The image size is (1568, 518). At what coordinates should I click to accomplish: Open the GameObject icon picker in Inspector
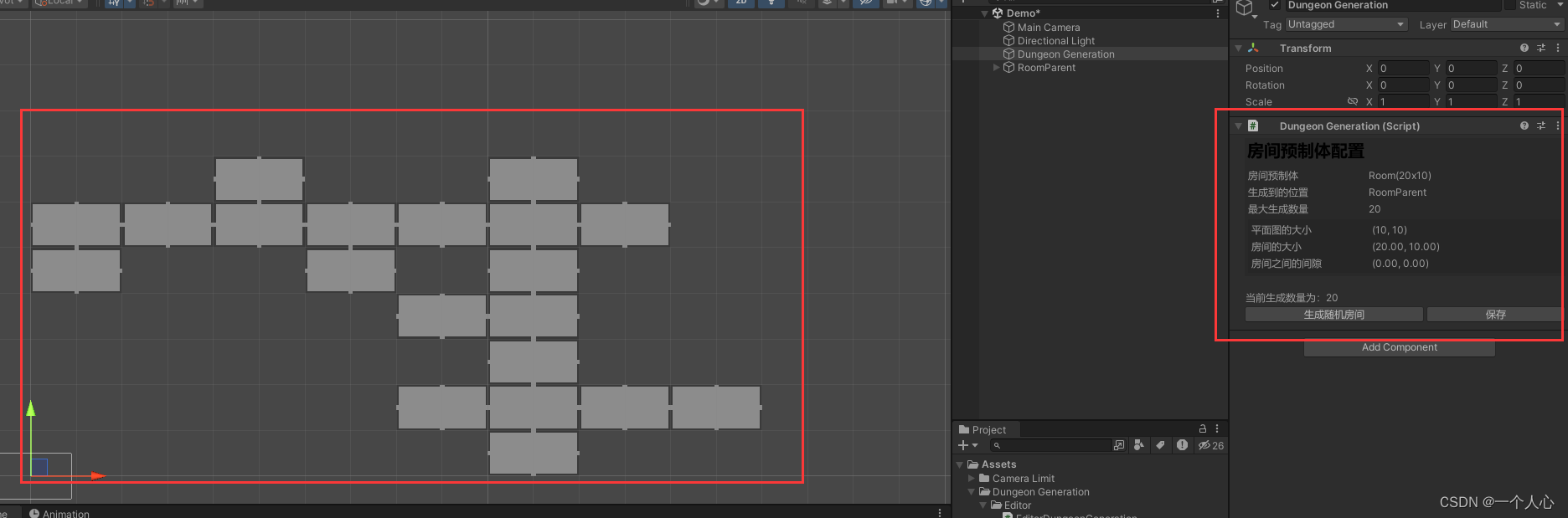pyautogui.click(x=1246, y=9)
